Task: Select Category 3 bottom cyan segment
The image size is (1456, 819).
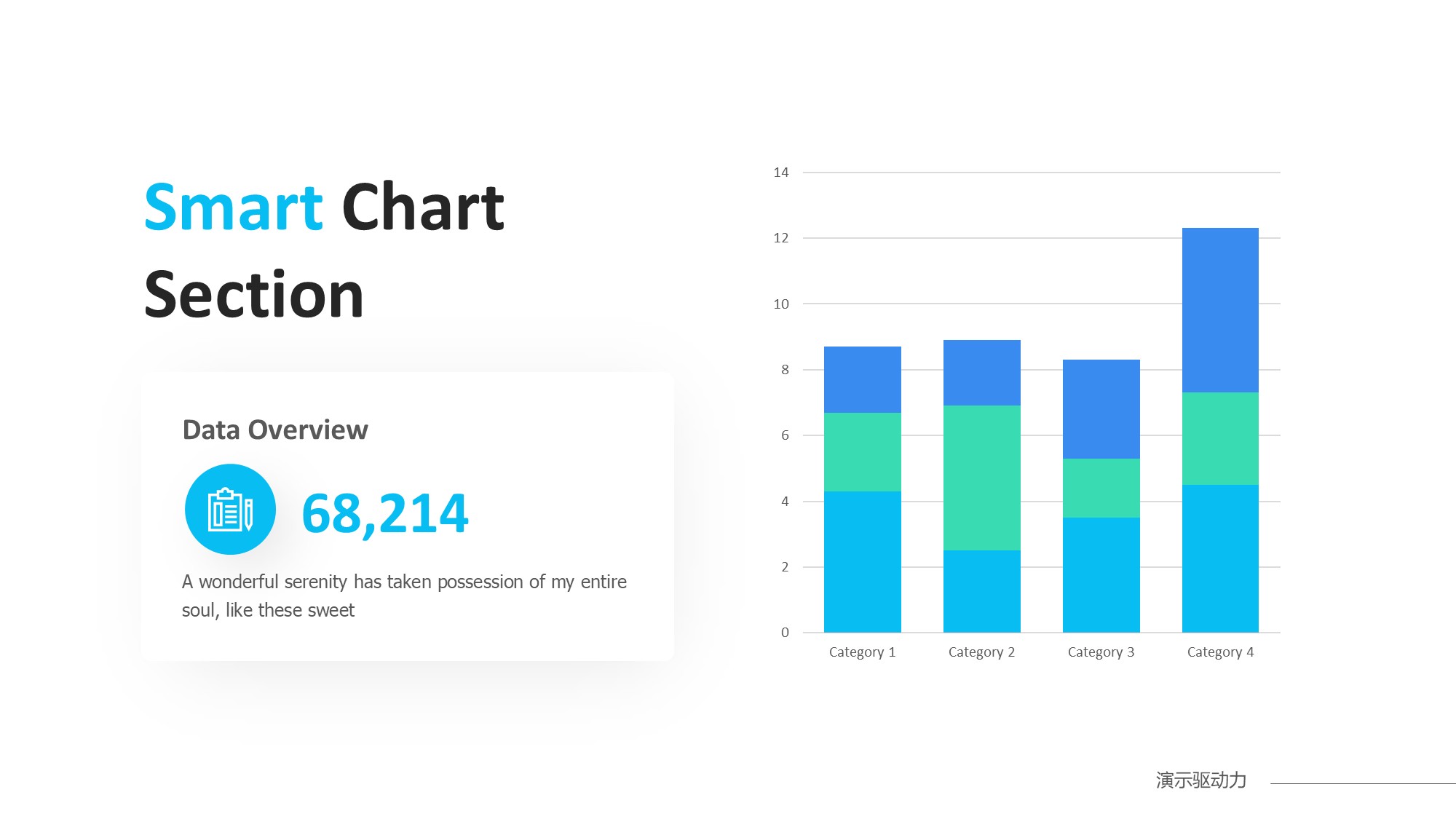Action: pos(1101,574)
